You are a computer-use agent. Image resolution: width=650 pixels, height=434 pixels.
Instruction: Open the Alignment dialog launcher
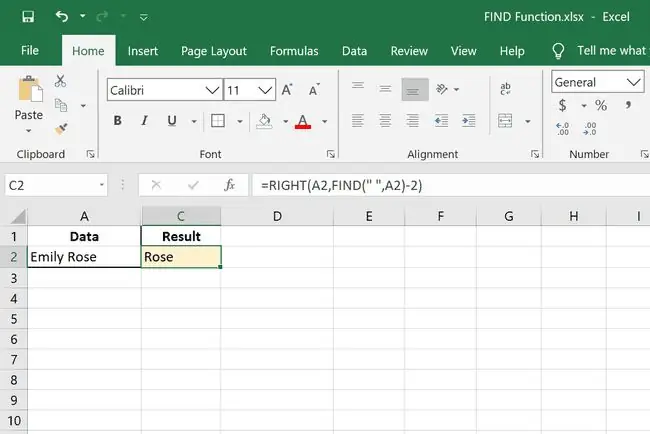pyautogui.click(x=535, y=154)
